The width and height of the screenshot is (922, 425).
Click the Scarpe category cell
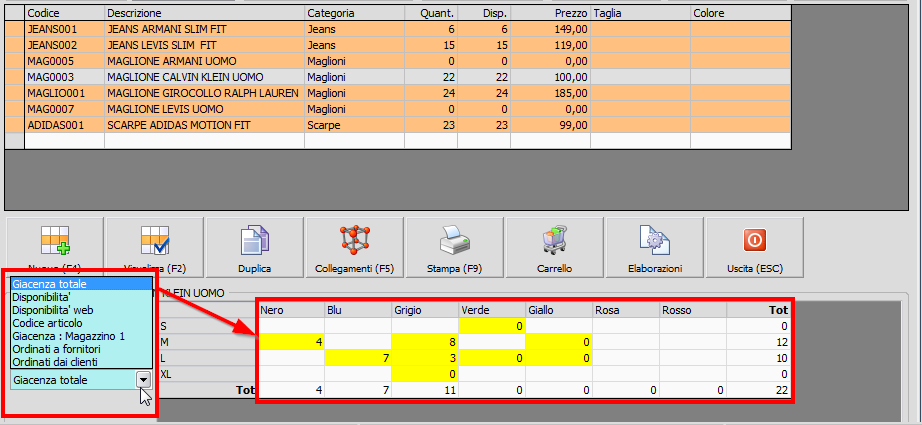pyautogui.click(x=355, y=125)
